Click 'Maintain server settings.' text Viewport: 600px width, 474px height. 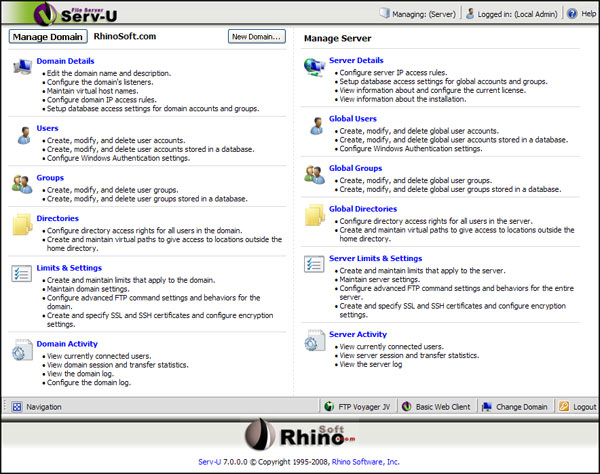point(380,280)
